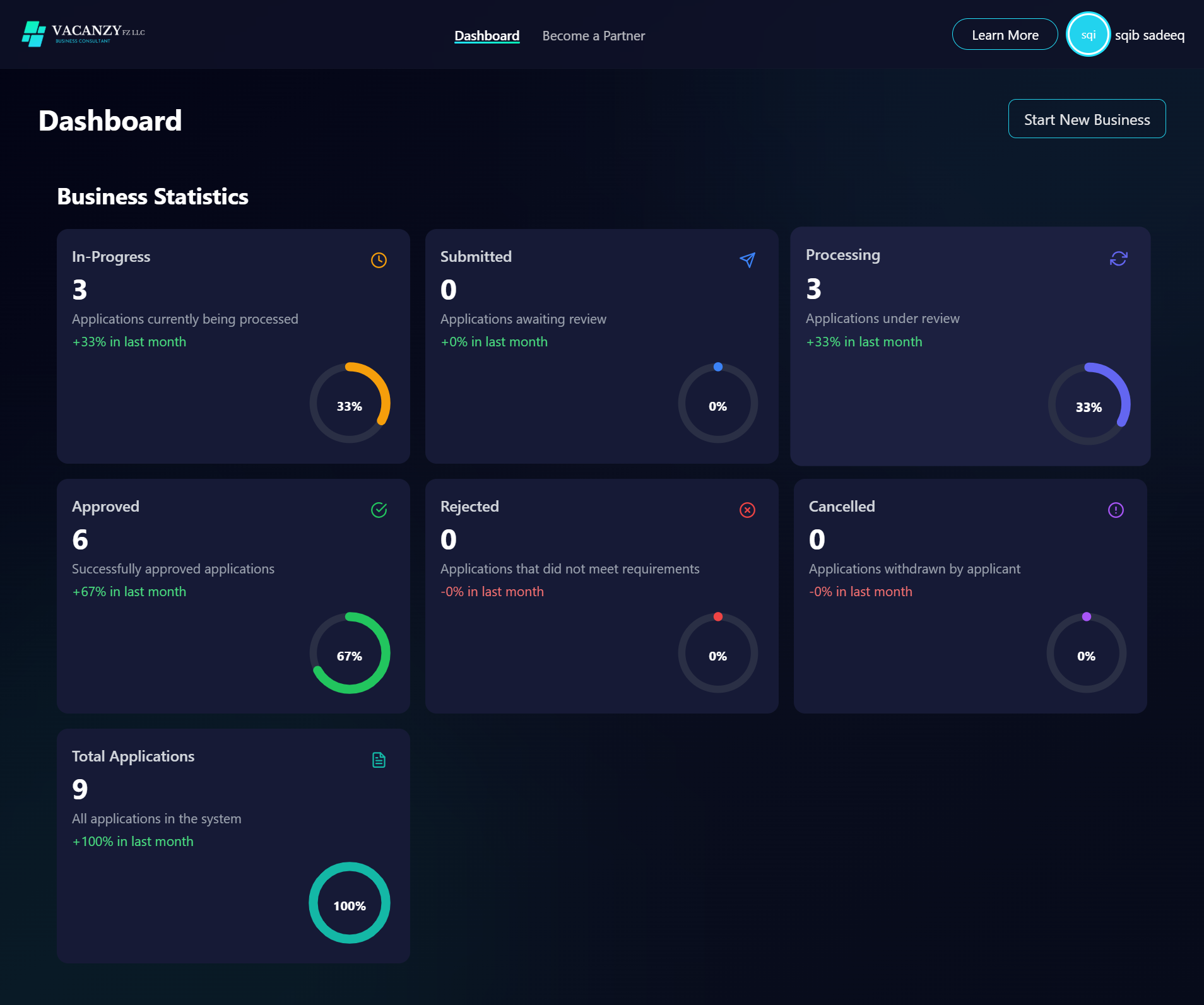Go to the Dashboard nav tab
The width and height of the screenshot is (1204, 1005).
point(487,36)
